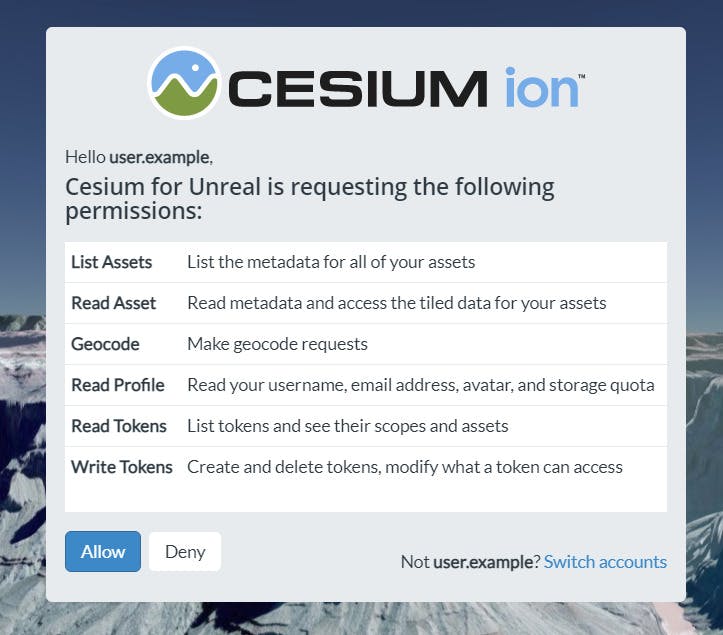Click the Read Asset tiled data description

(397, 303)
